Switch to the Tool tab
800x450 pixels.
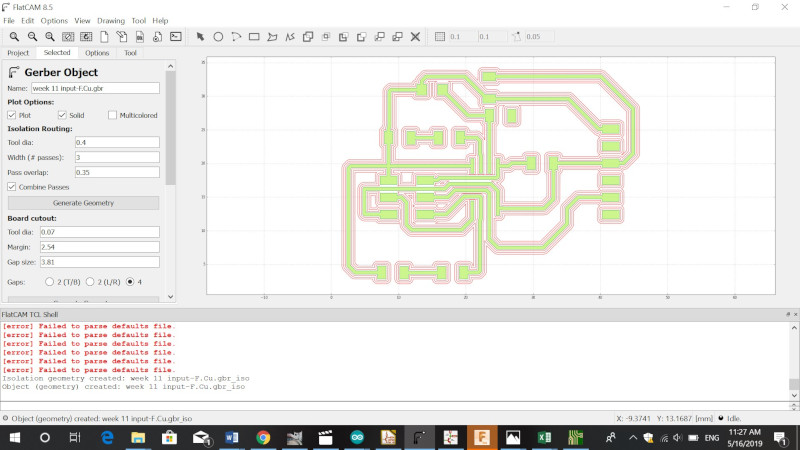pyautogui.click(x=130, y=53)
